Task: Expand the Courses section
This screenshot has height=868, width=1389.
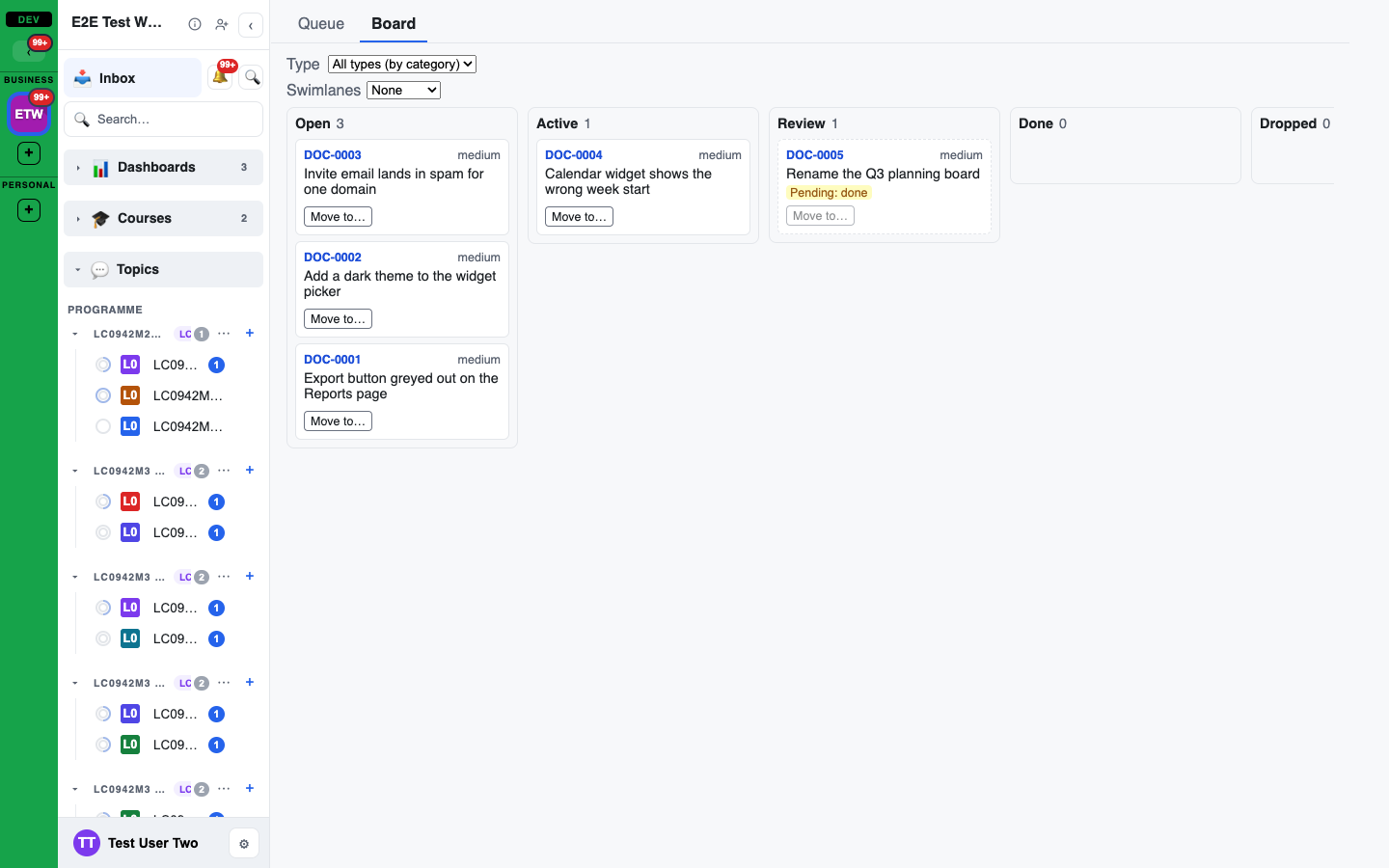Action: [x=78, y=219]
